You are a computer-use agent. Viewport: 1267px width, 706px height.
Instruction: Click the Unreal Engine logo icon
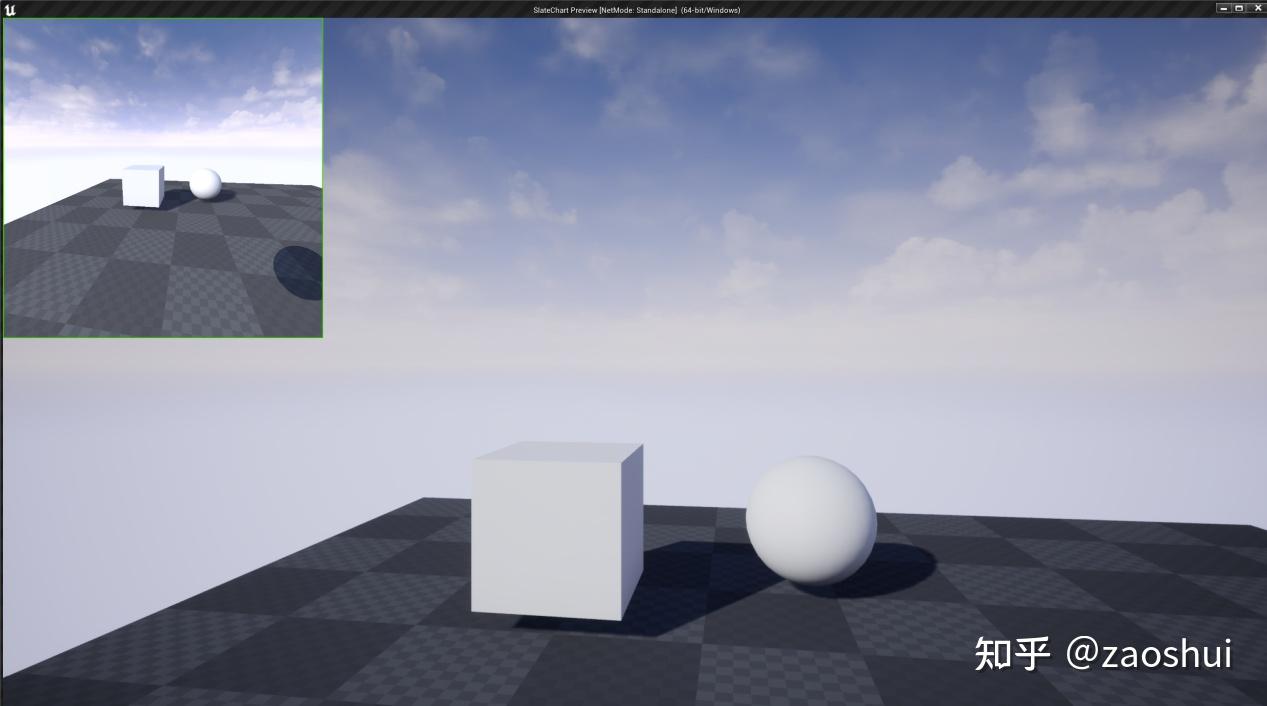9,8
